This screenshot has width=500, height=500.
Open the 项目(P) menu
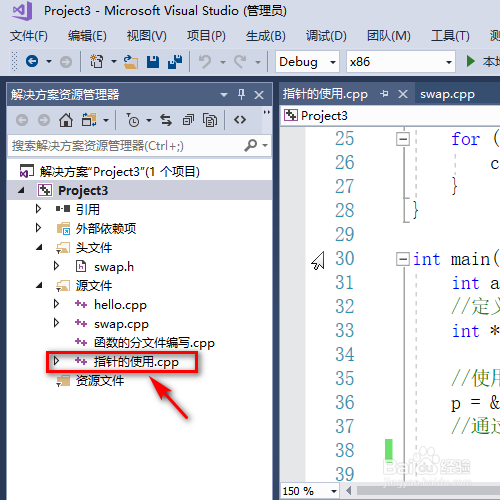pyautogui.click(x=206, y=36)
